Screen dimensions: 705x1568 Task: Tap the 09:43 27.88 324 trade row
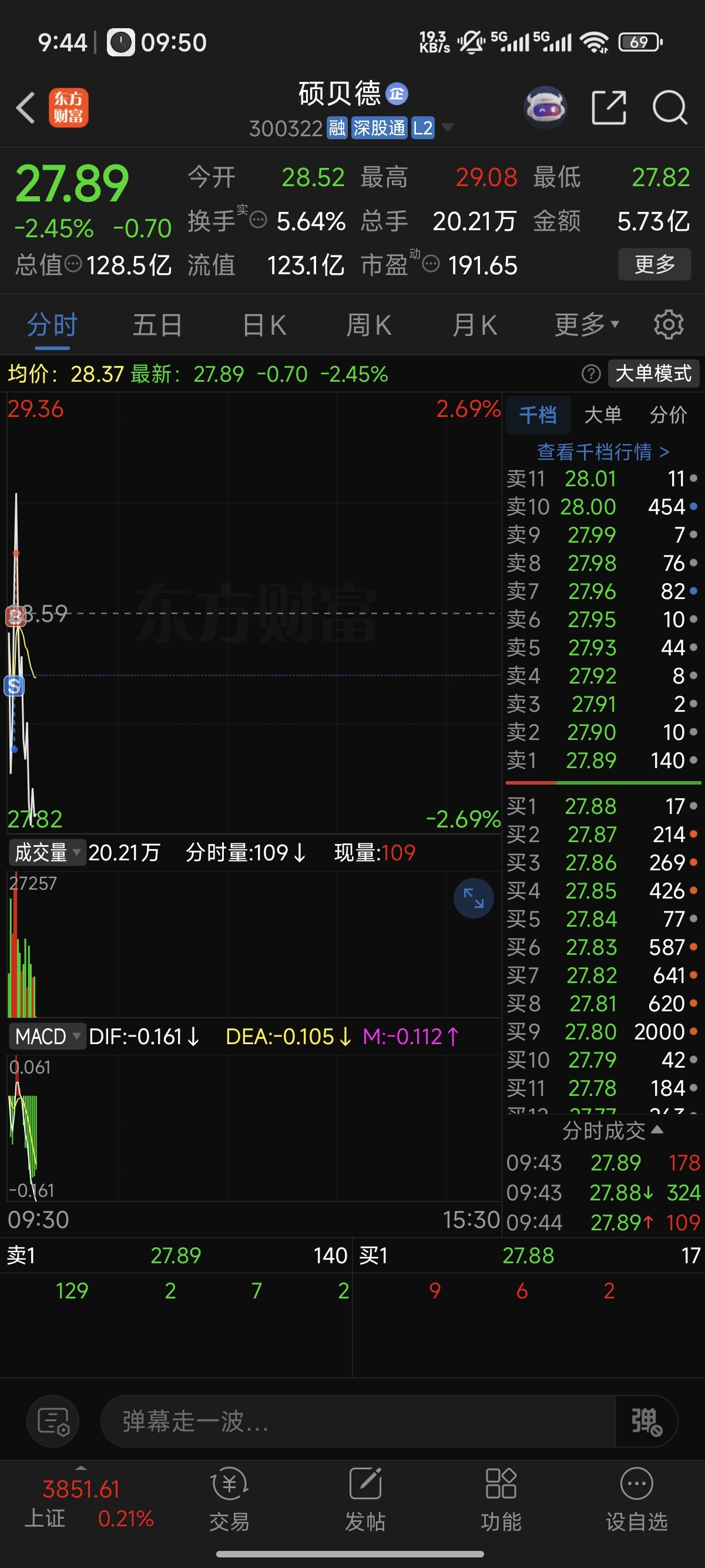click(603, 1192)
